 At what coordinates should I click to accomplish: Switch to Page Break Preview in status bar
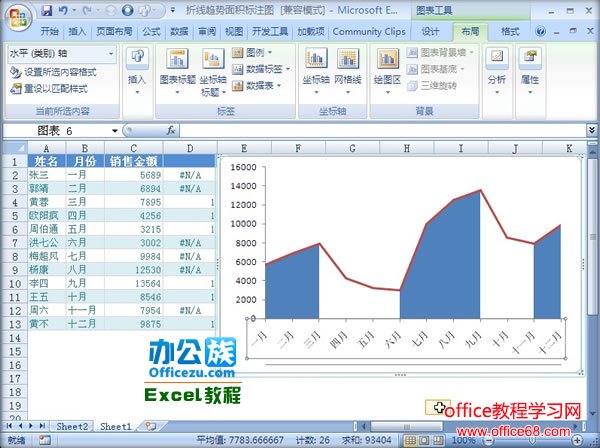pos(438,440)
